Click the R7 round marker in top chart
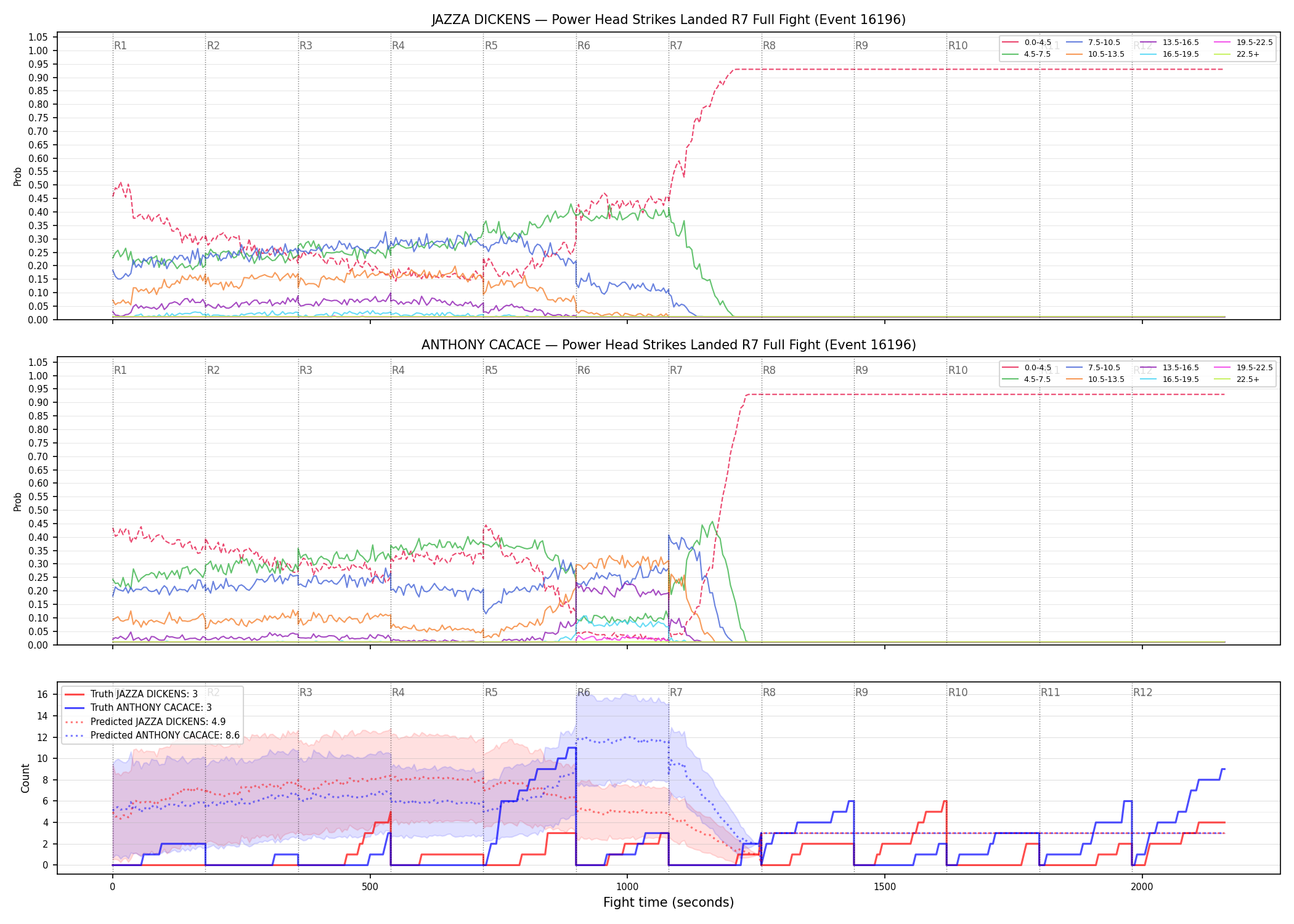Viewport: 1294px width, 924px height. pyautogui.click(x=676, y=46)
